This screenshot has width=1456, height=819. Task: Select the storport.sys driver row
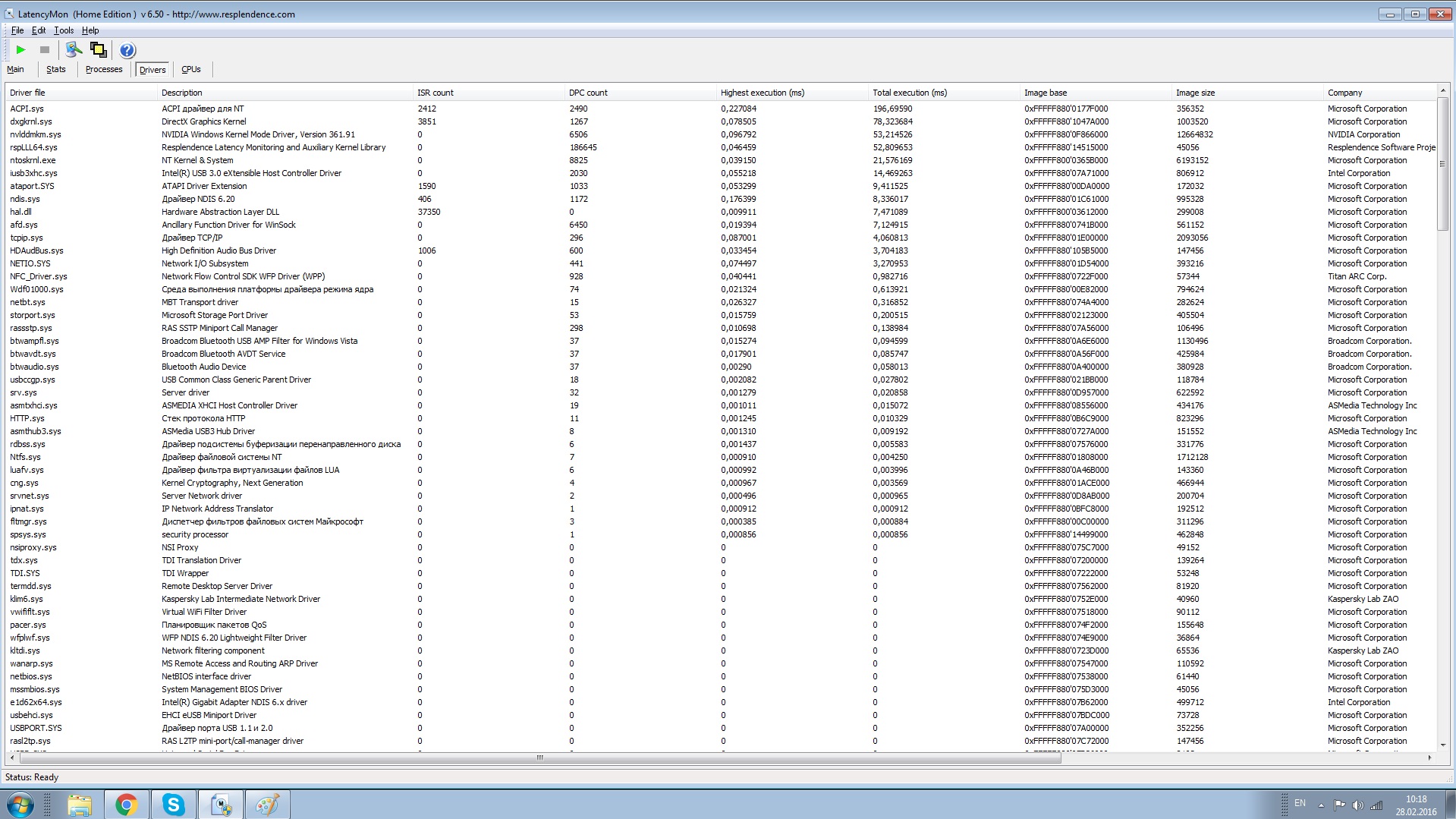pyautogui.click(x=721, y=315)
